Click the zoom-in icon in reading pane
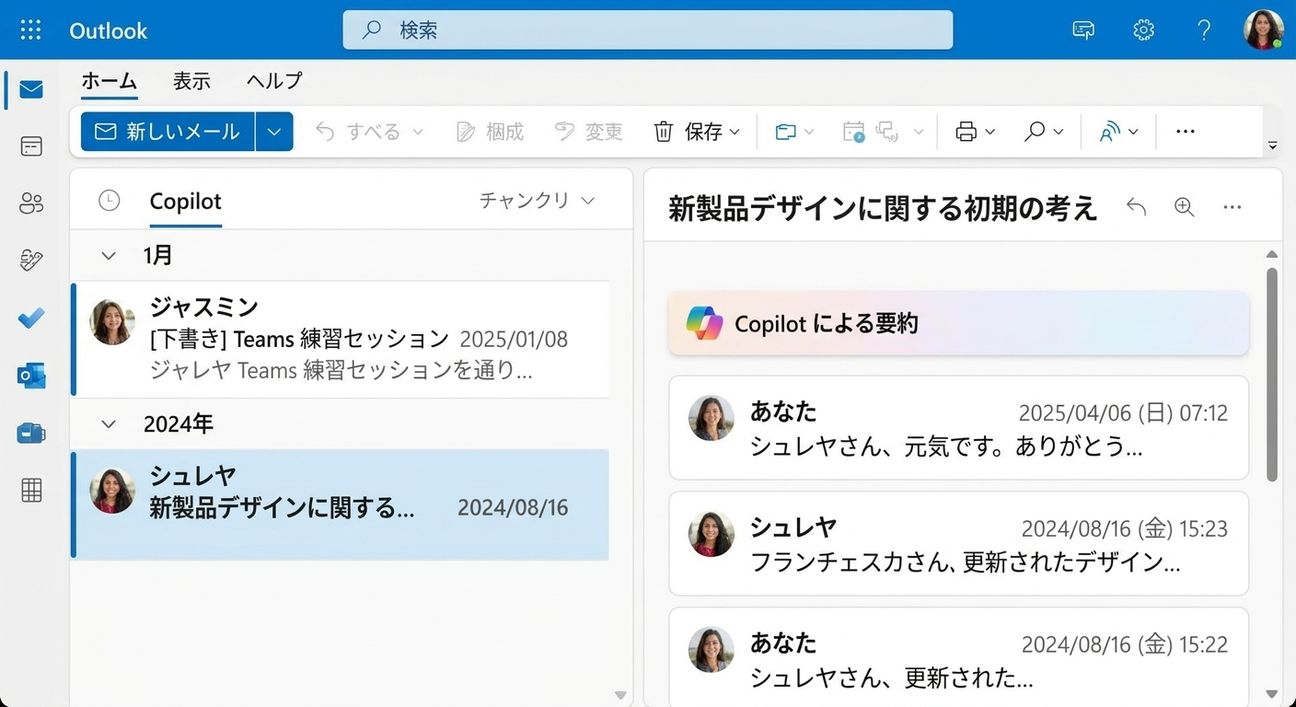Screen dimensions: 1296x707 1185,207
